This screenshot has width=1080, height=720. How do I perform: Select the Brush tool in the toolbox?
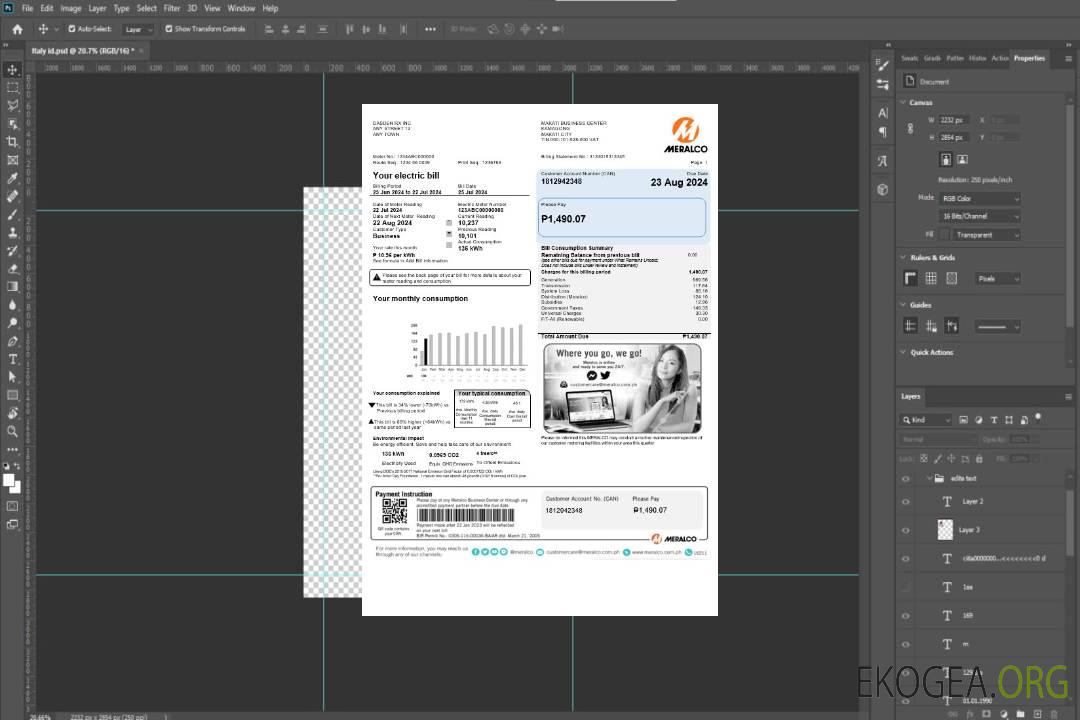(12, 214)
